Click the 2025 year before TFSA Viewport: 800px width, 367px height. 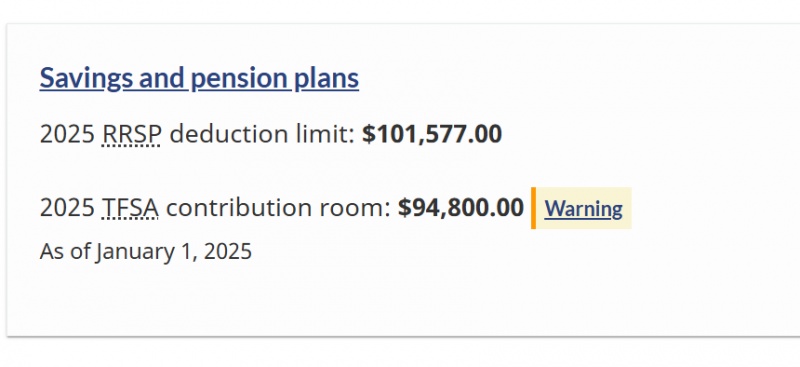coord(67,208)
